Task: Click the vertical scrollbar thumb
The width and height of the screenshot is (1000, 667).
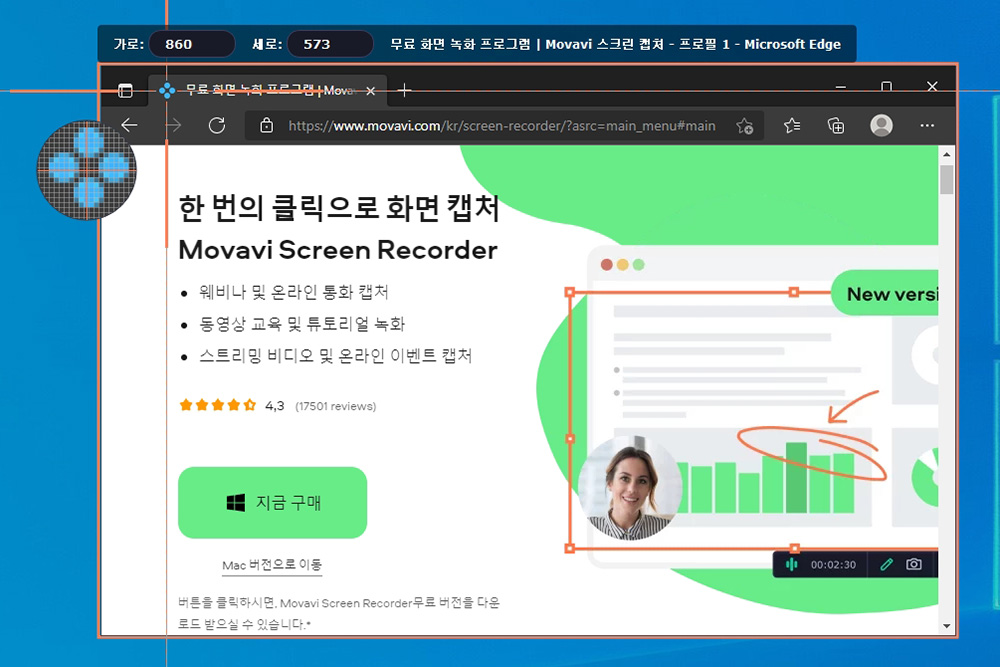Action: tap(946, 179)
